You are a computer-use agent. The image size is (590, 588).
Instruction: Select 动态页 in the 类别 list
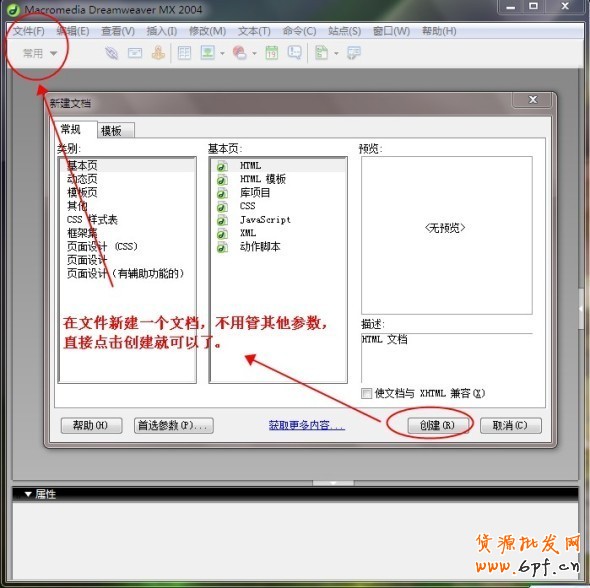(82, 179)
